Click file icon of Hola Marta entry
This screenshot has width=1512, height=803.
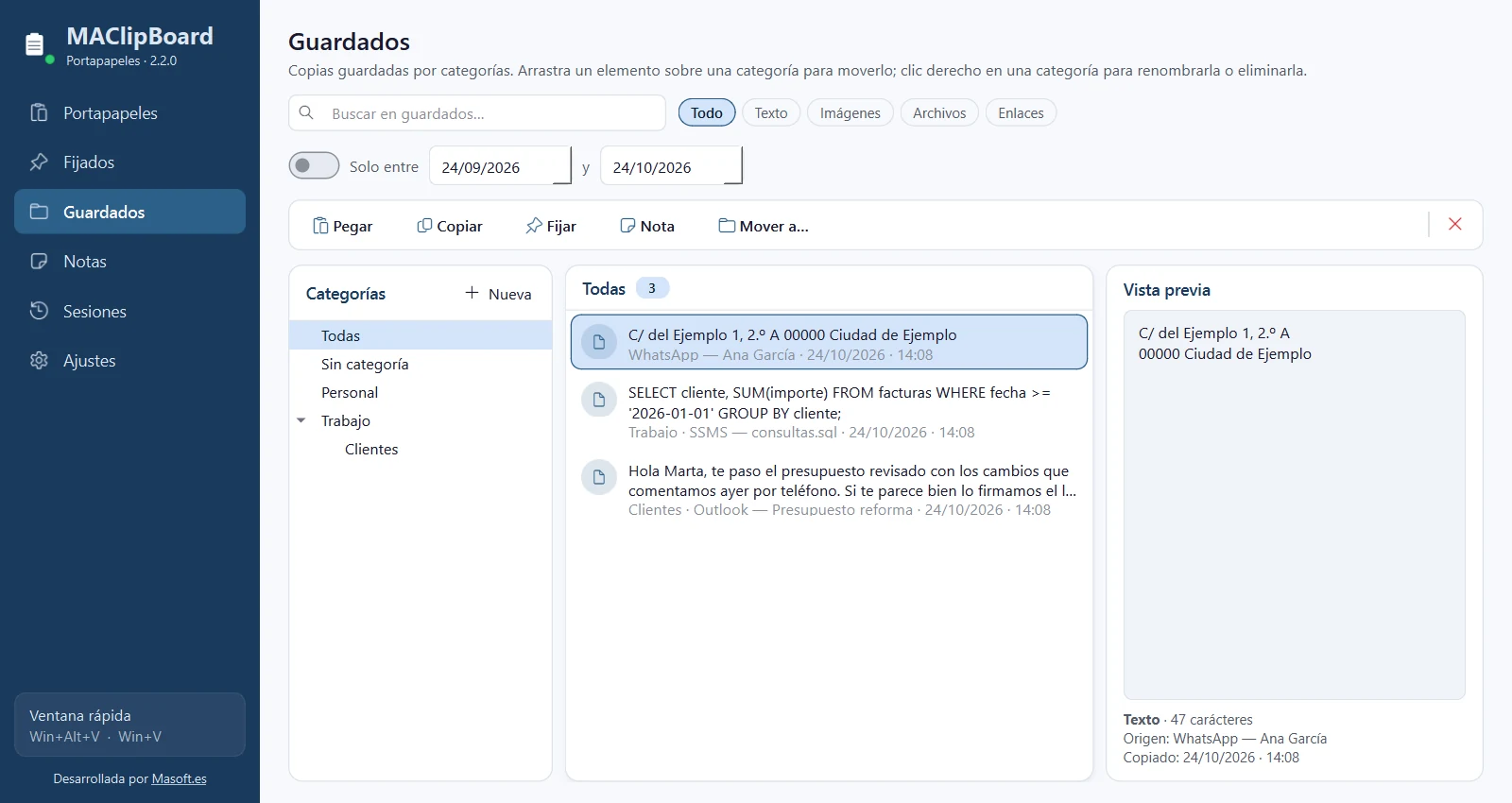599,478
